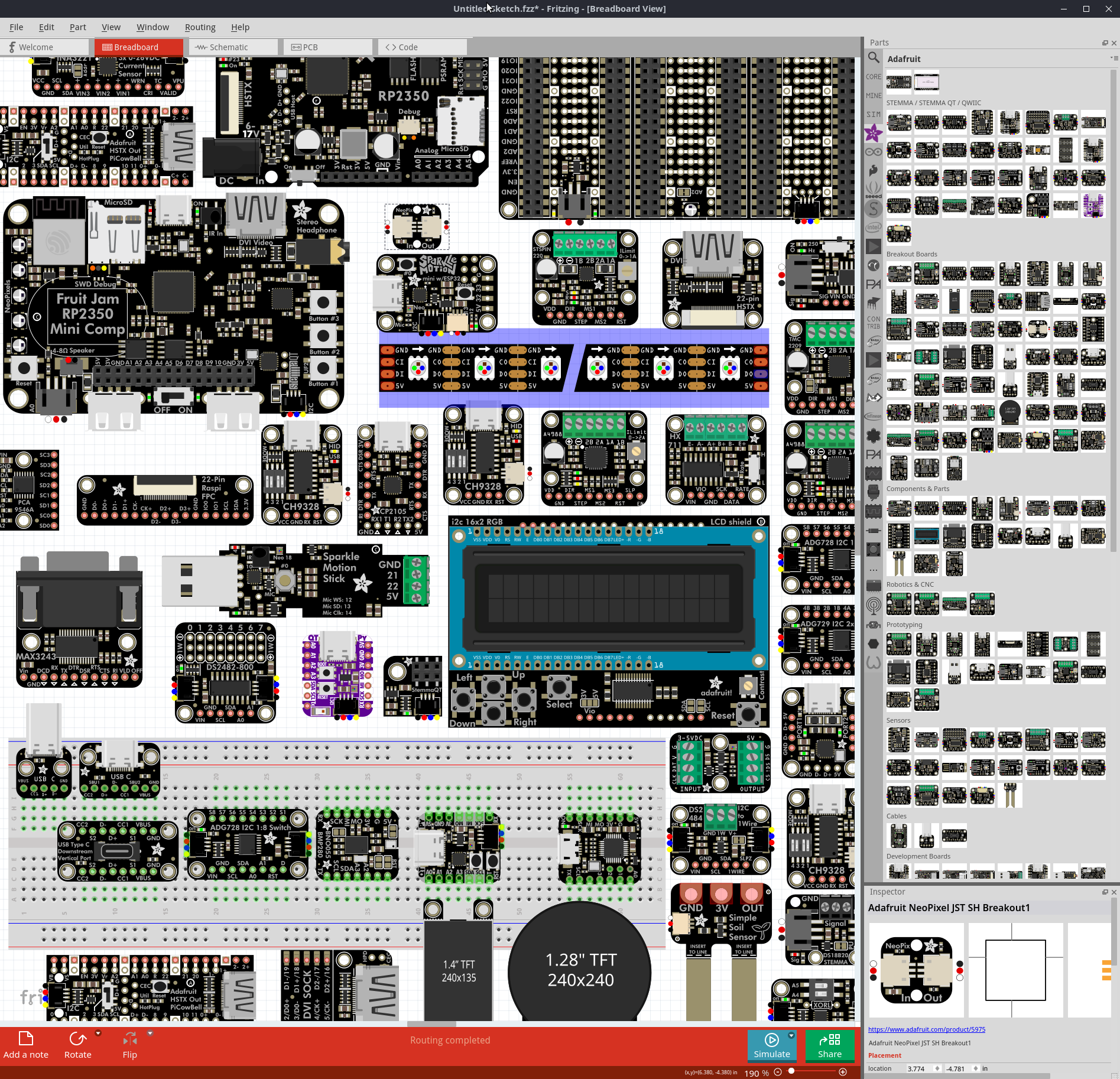Select the CORE parts bin
Screen dimensions: 1120x1079
[874, 77]
